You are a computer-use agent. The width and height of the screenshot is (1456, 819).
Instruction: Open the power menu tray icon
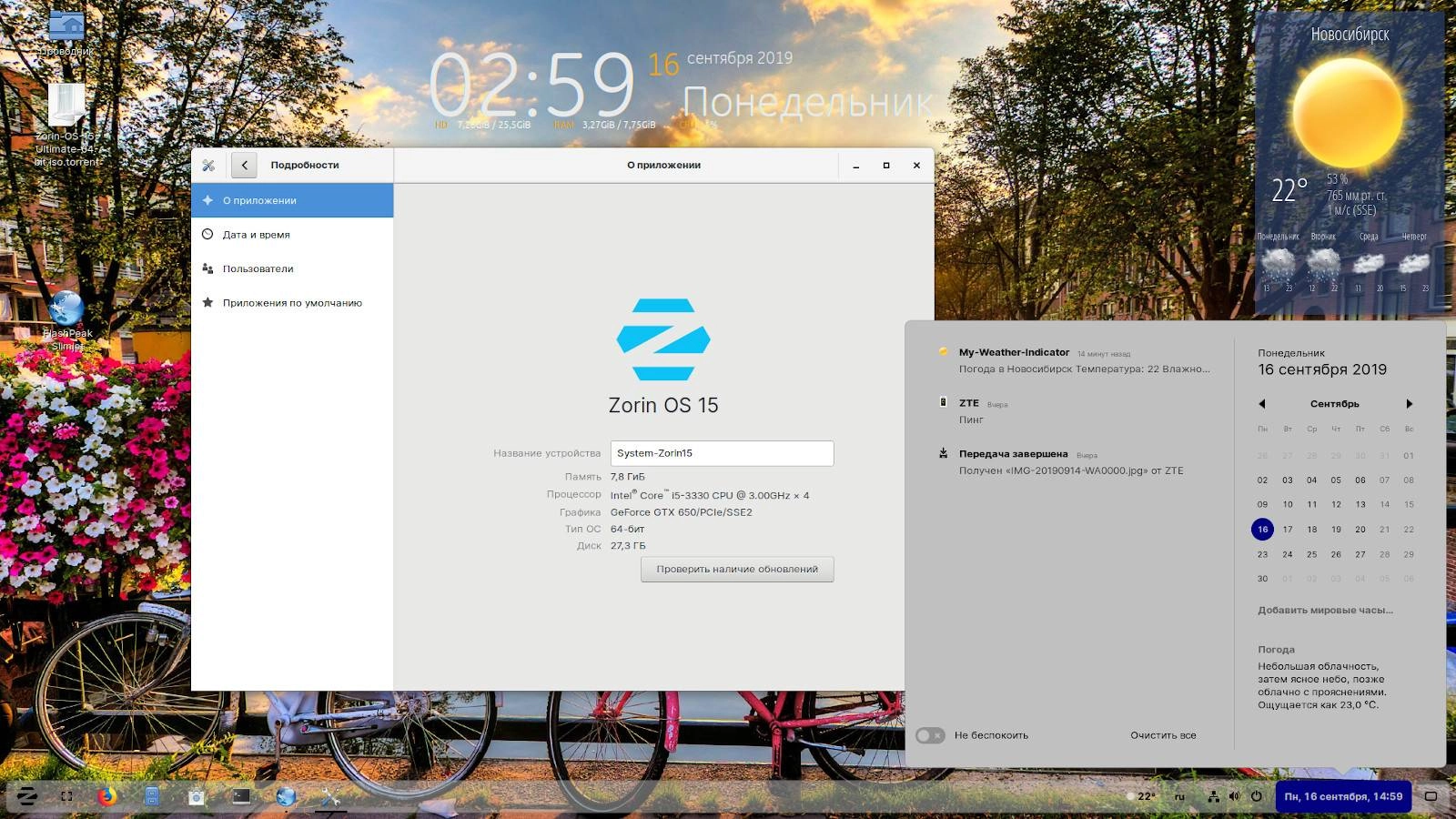1257,796
